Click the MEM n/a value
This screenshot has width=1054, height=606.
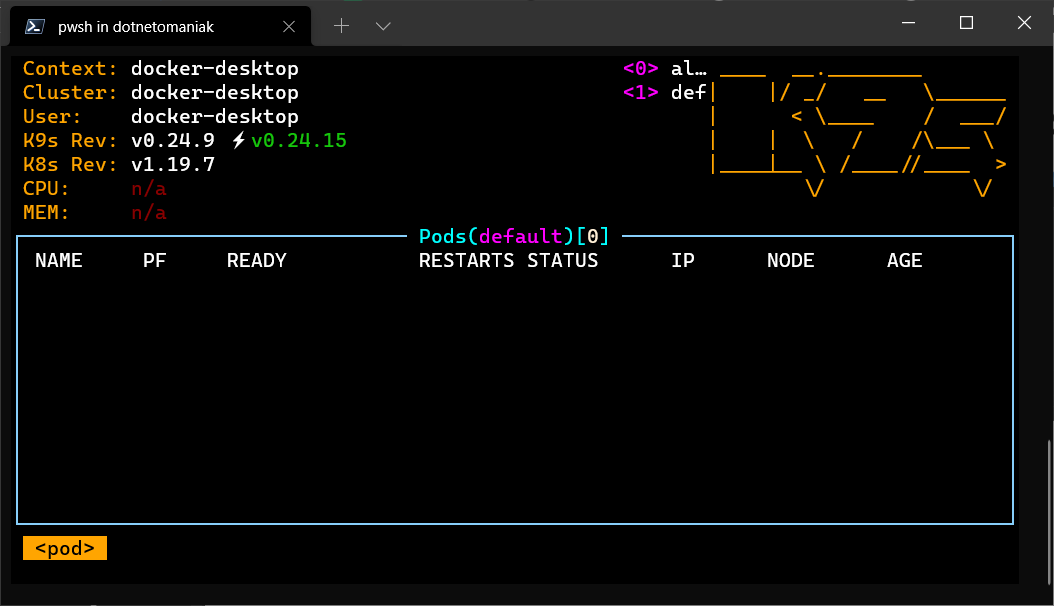pos(149,213)
